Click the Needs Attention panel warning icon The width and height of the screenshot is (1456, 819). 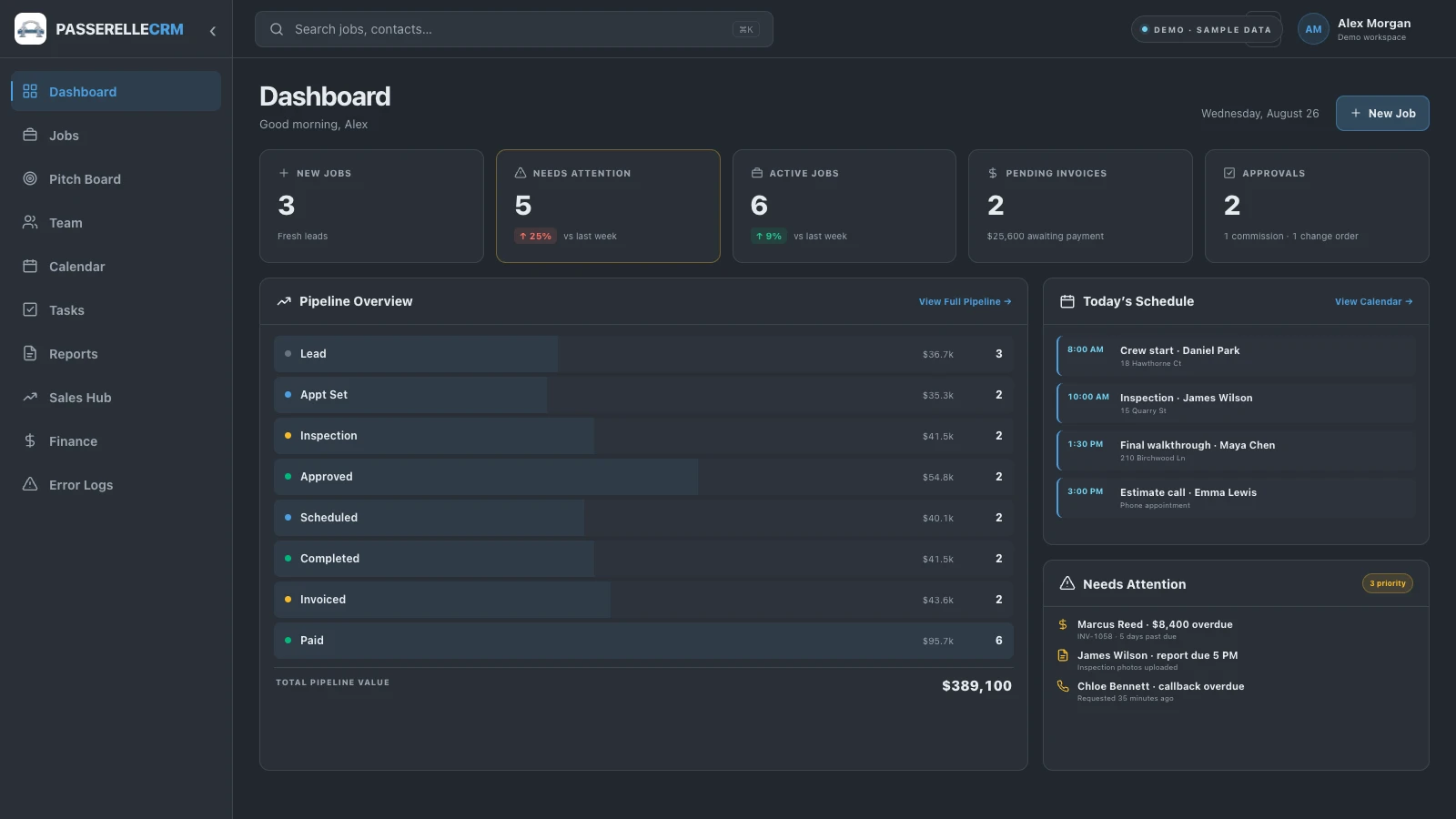coord(1067,583)
